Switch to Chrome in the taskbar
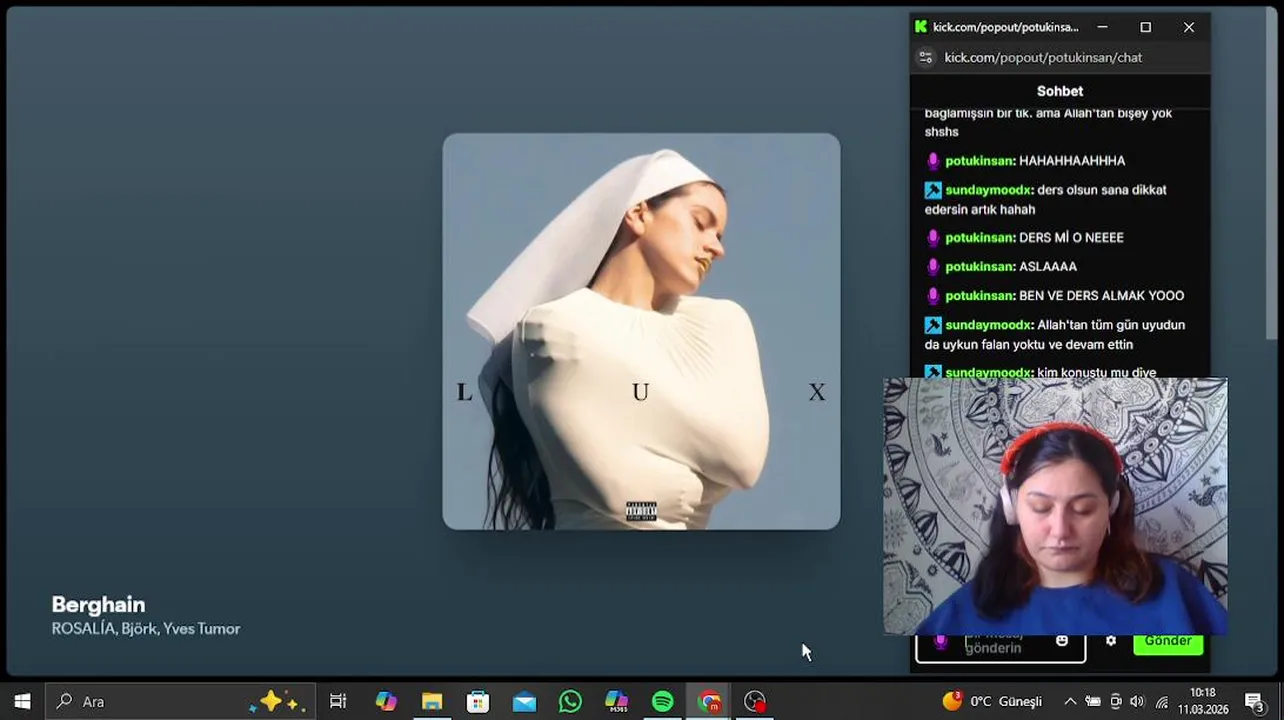Viewport: 1284px width, 720px height. click(x=709, y=702)
